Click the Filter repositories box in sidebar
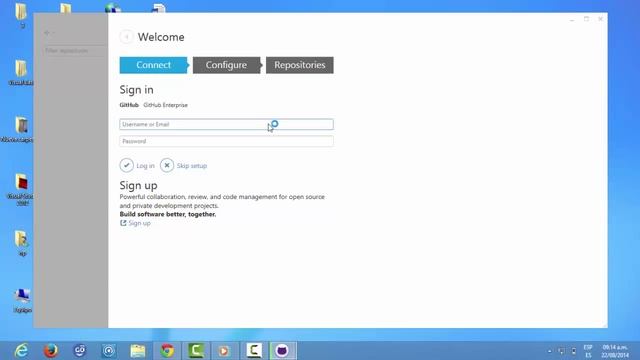The width and height of the screenshot is (640, 360). point(75,51)
